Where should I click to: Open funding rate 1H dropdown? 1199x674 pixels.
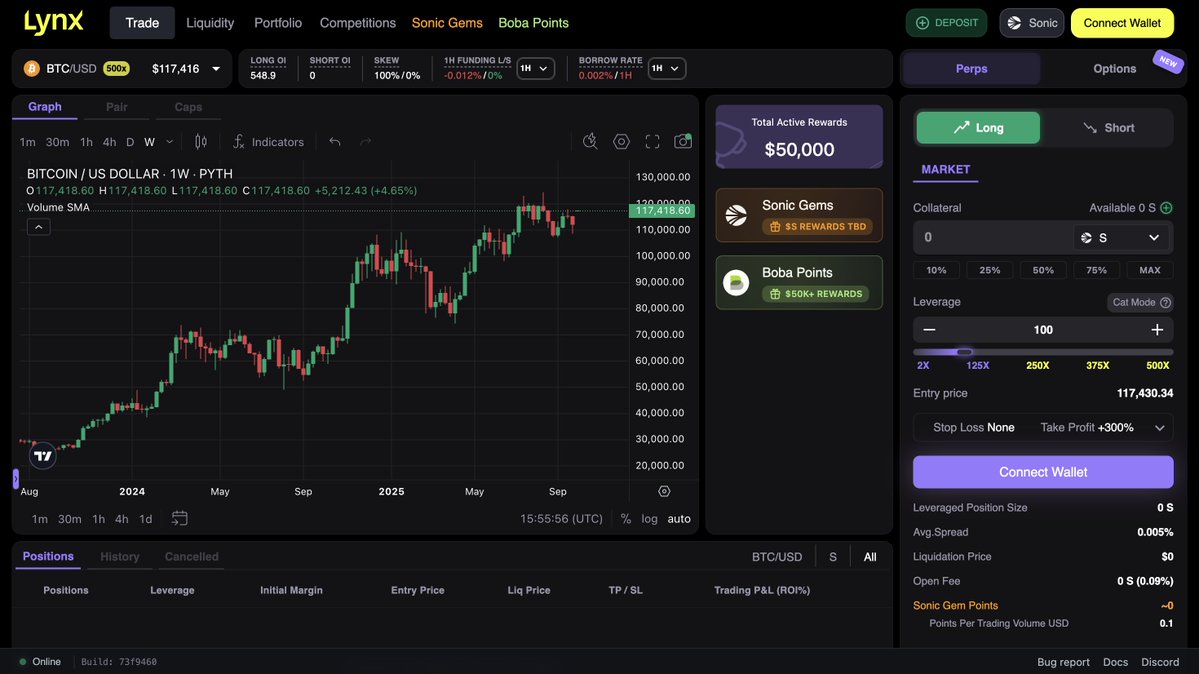(535, 68)
